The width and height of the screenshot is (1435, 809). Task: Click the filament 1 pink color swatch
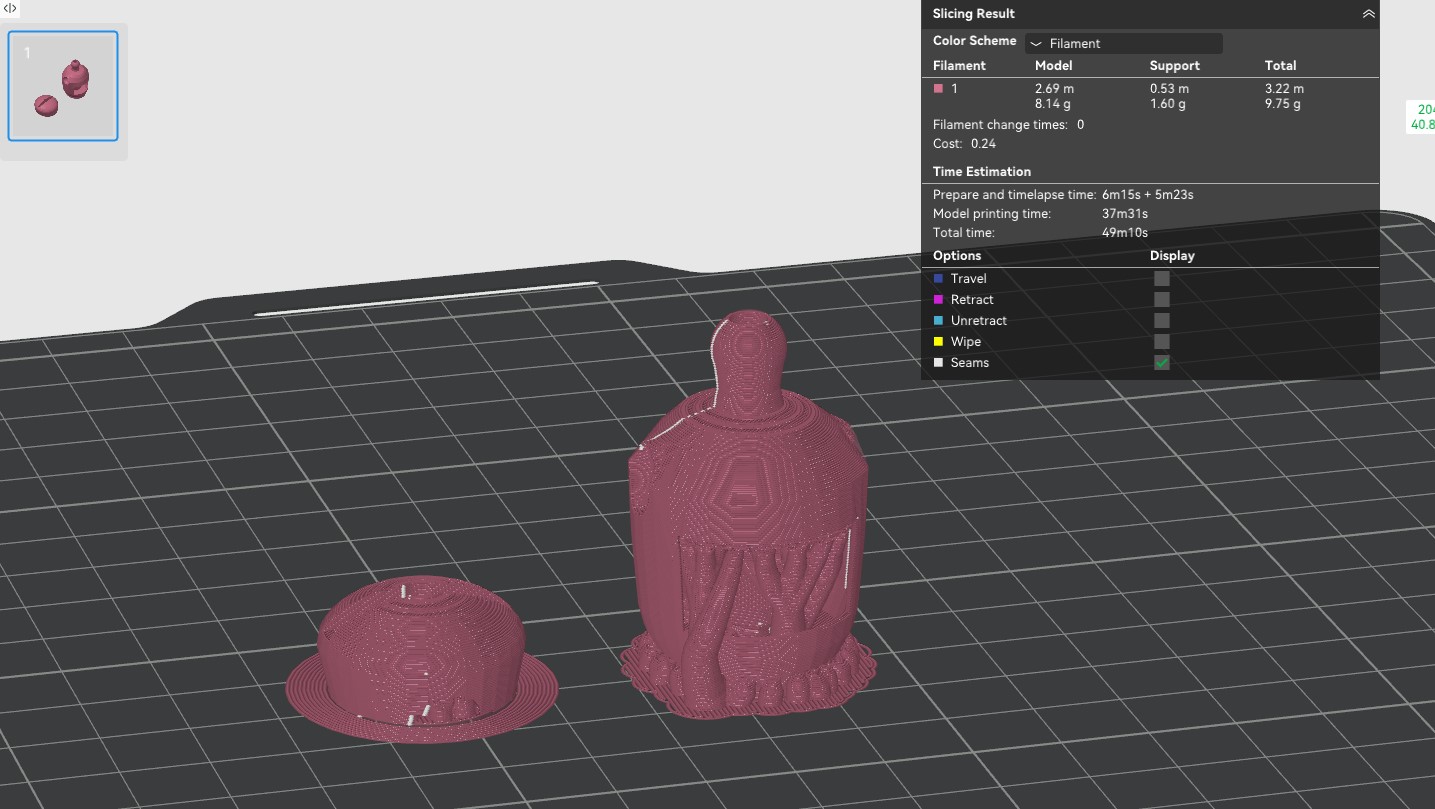tap(938, 88)
